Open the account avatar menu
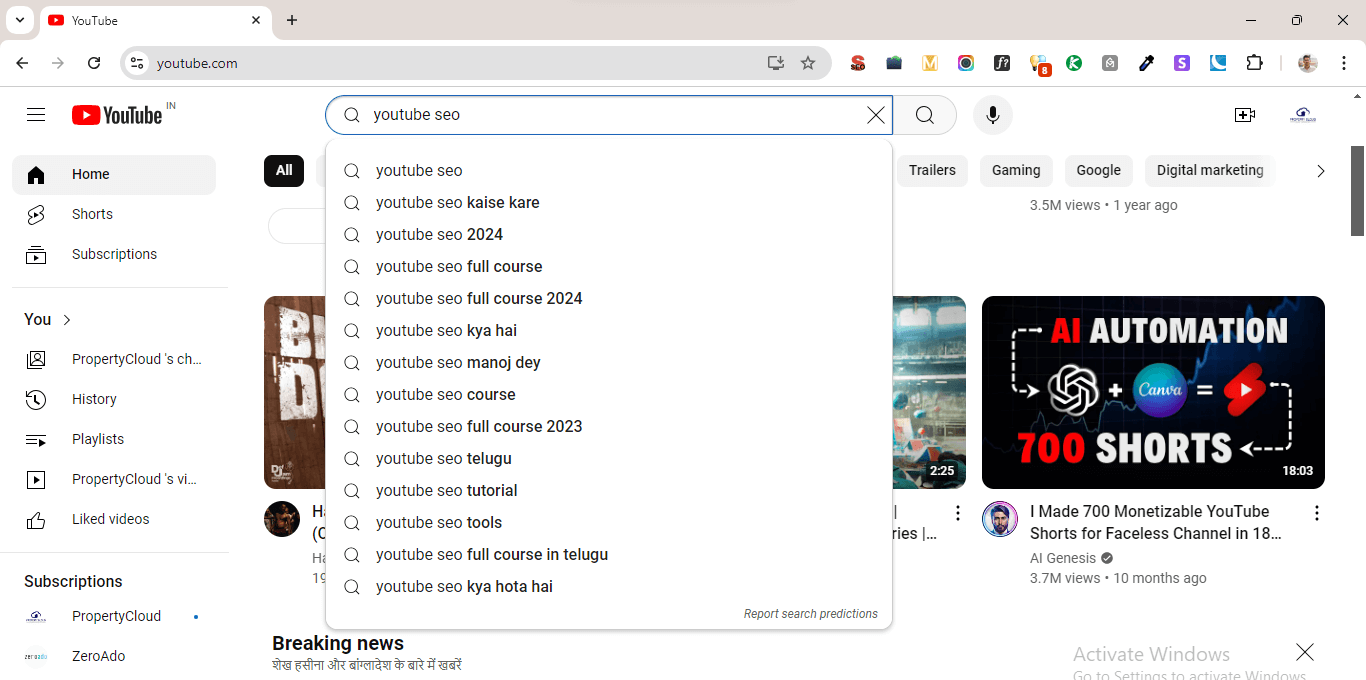The width and height of the screenshot is (1366, 680). click(x=1302, y=115)
